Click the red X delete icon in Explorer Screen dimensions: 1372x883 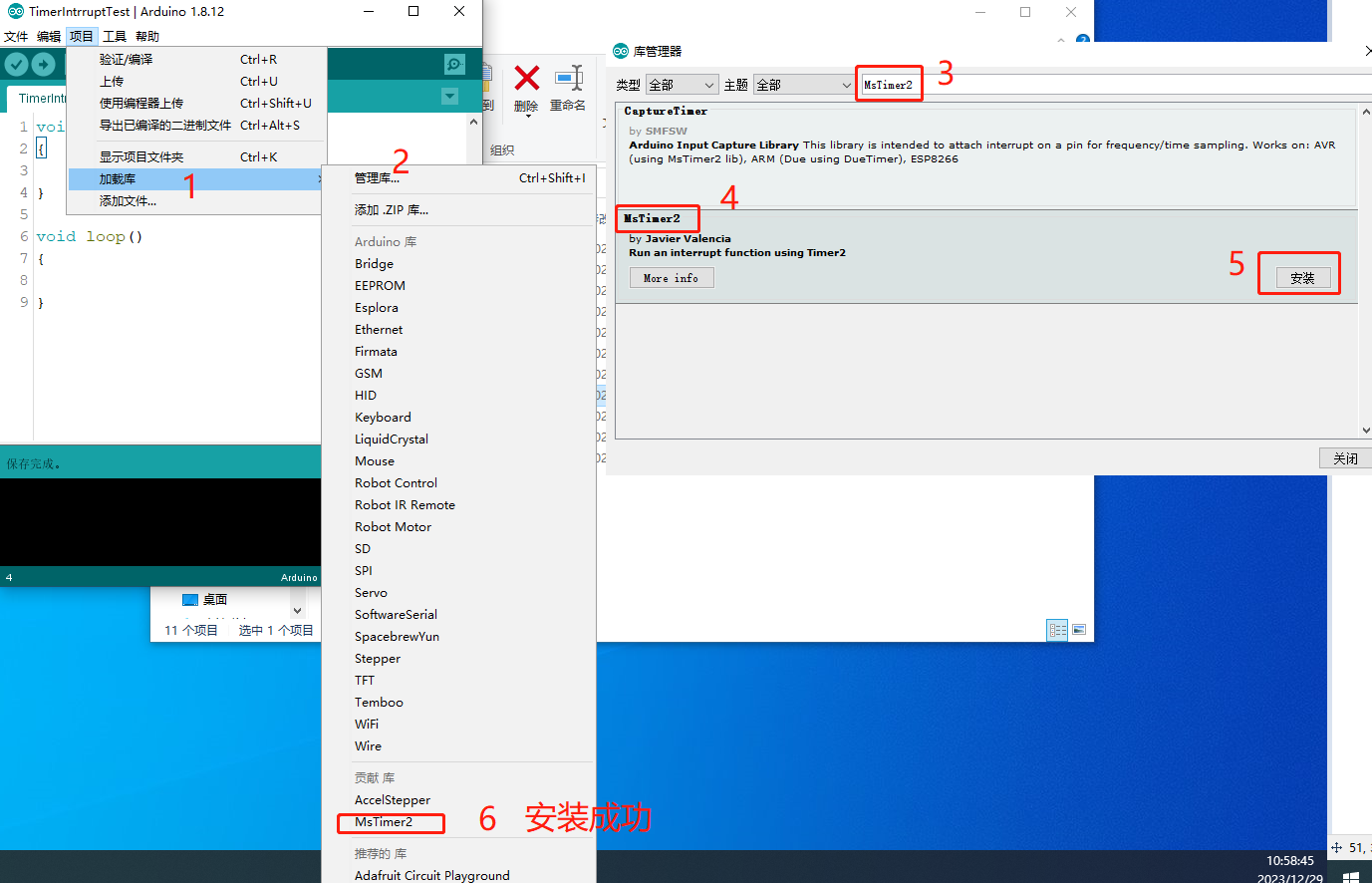[527, 78]
